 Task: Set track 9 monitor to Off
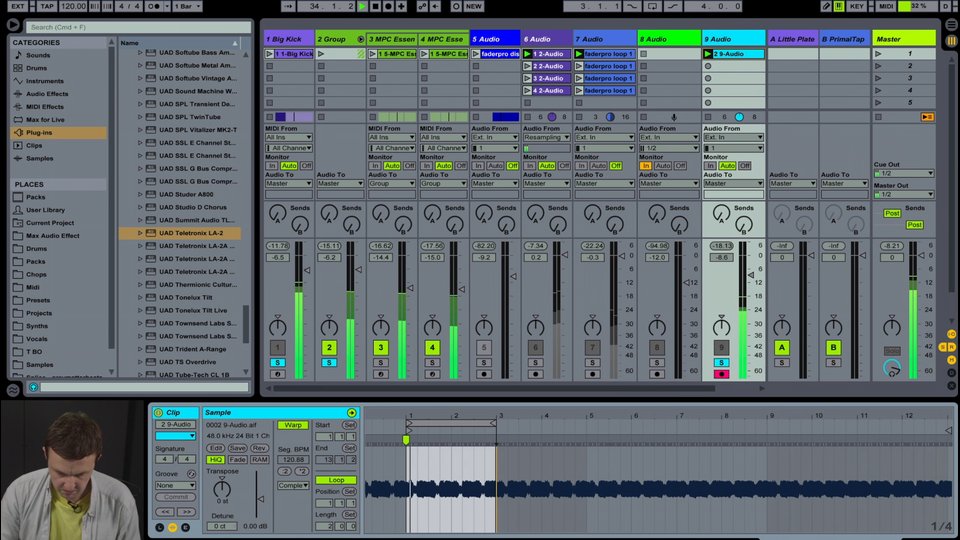[744, 166]
